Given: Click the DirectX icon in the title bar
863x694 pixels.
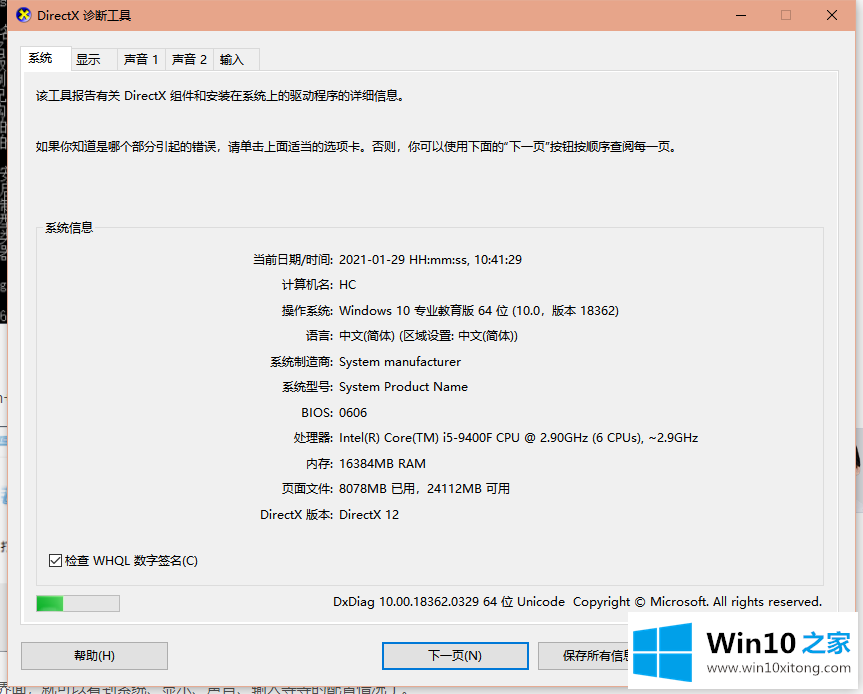Looking at the screenshot, I should pos(23,15).
